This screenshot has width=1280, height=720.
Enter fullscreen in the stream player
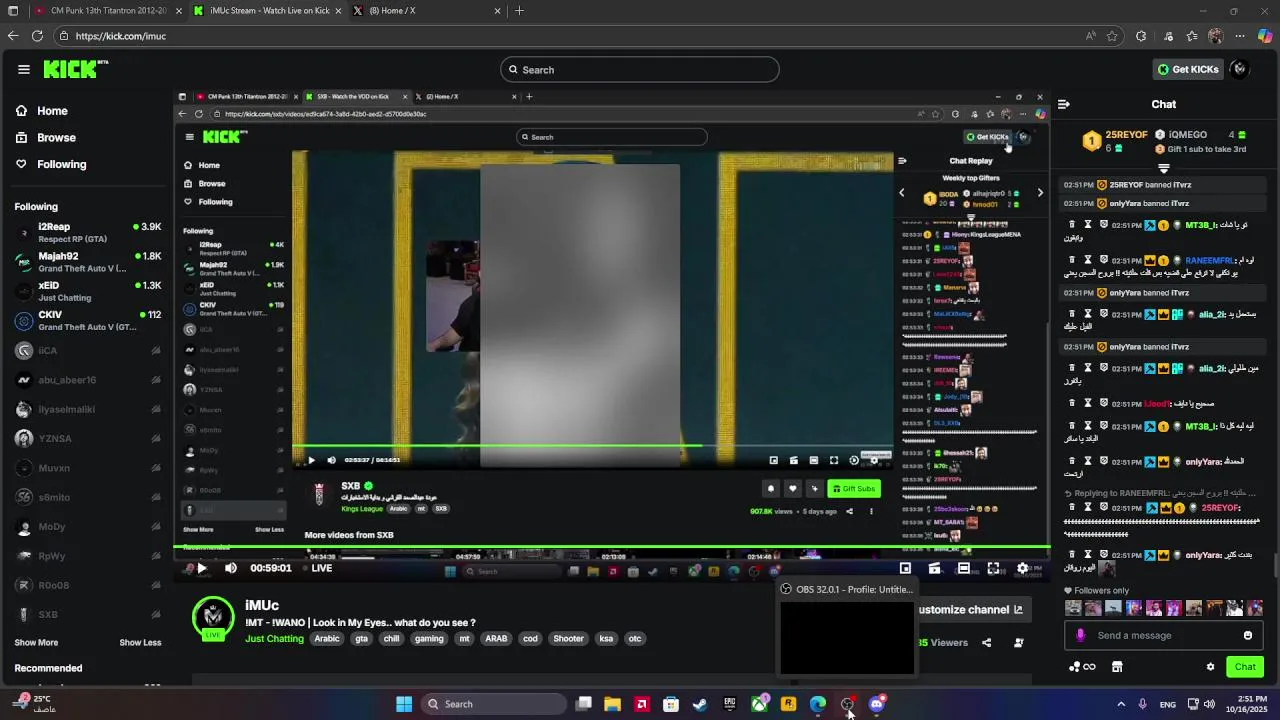(993, 568)
